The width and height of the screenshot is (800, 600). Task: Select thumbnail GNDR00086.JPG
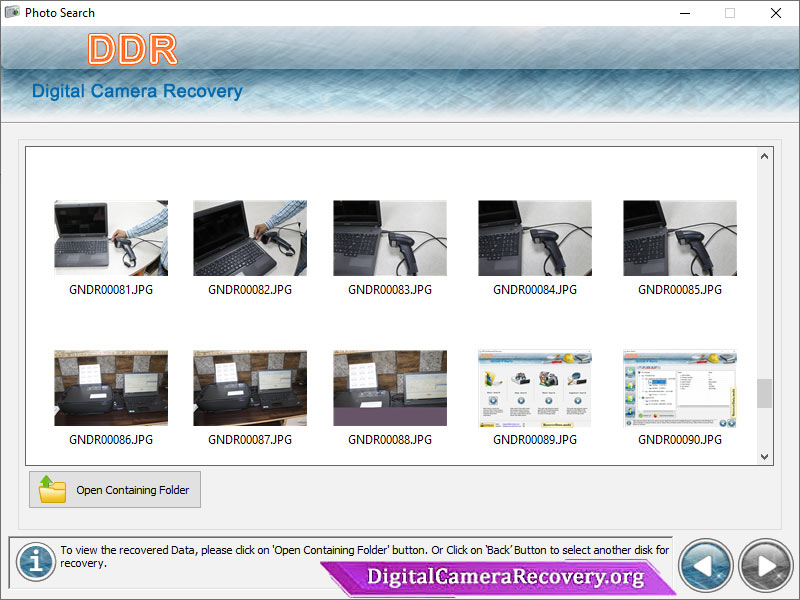pos(111,388)
